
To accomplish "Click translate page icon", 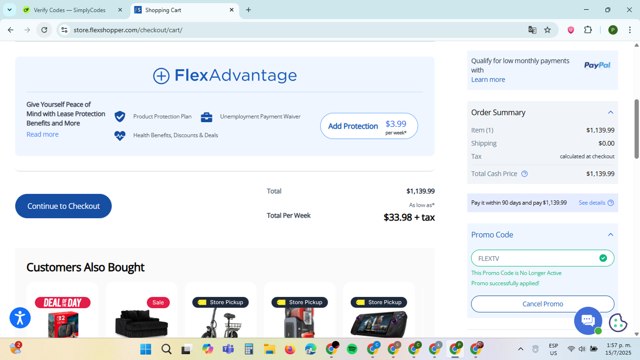I will pos(532,30).
